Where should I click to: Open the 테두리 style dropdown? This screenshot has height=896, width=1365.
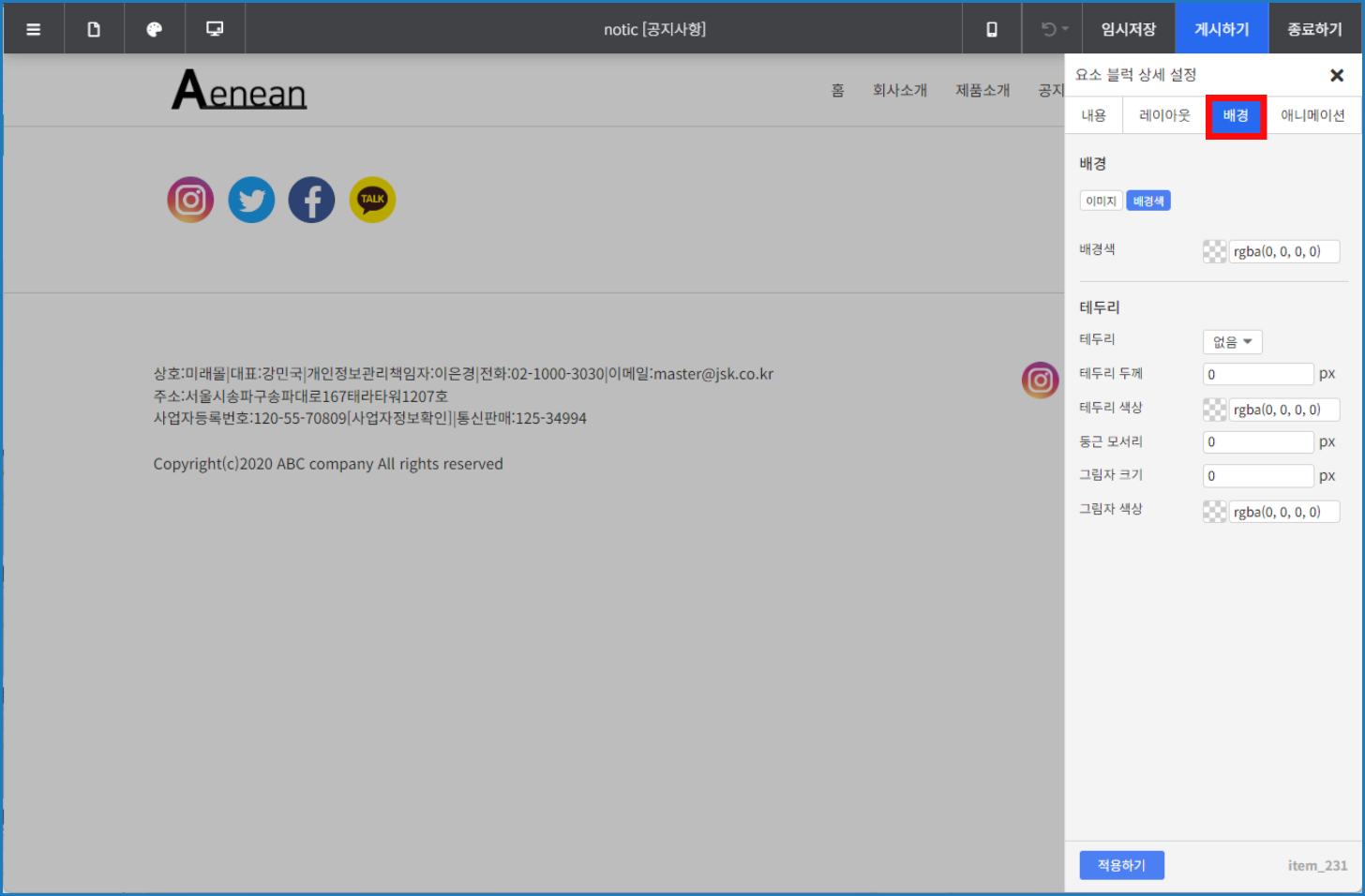pos(1232,342)
